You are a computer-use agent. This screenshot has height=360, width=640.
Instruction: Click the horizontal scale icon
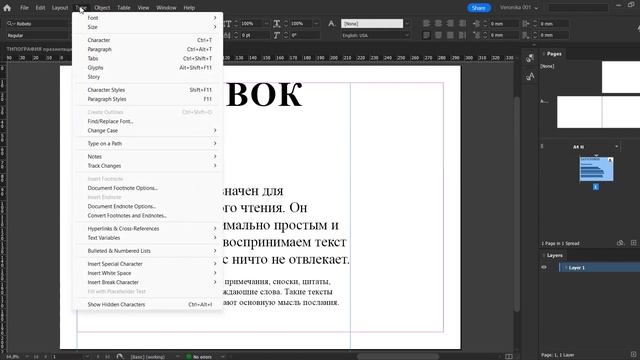click(277, 24)
